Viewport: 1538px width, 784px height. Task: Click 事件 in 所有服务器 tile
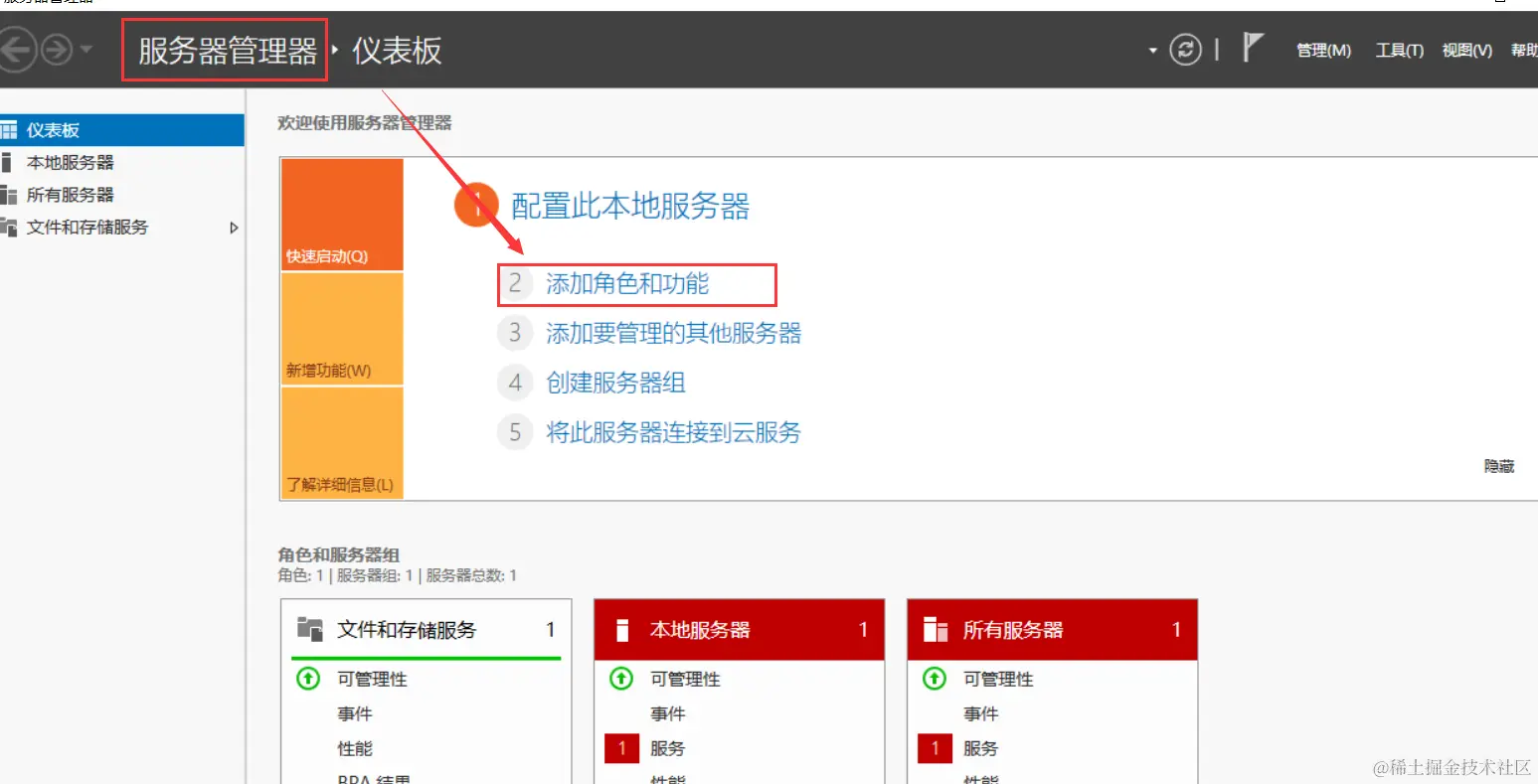[981, 713]
